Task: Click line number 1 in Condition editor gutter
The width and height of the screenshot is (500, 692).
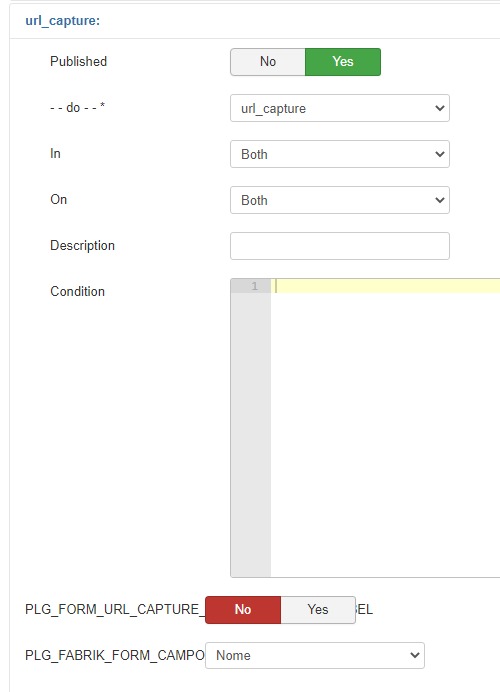Action: coord(255,286)
